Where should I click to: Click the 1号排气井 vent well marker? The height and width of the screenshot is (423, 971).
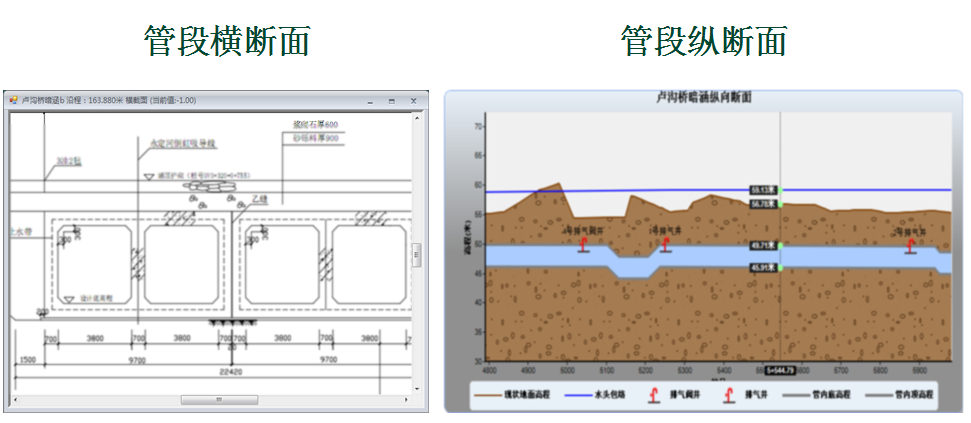coord(666,245)
